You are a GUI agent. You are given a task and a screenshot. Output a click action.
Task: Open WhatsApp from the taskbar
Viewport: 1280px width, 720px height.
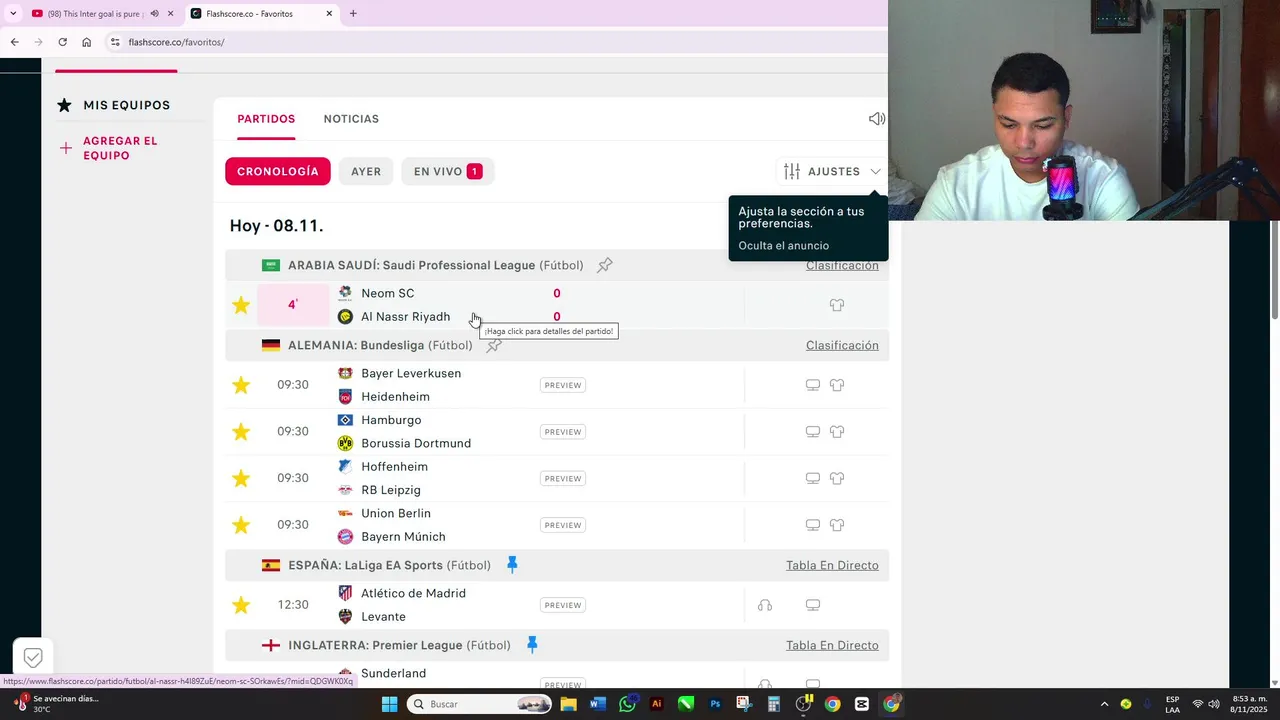point(627,704)
